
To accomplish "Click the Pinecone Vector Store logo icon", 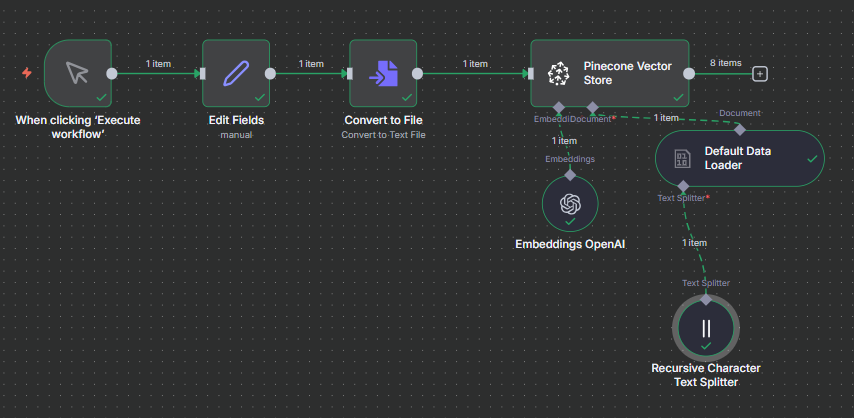I will (x=557, y=73).
